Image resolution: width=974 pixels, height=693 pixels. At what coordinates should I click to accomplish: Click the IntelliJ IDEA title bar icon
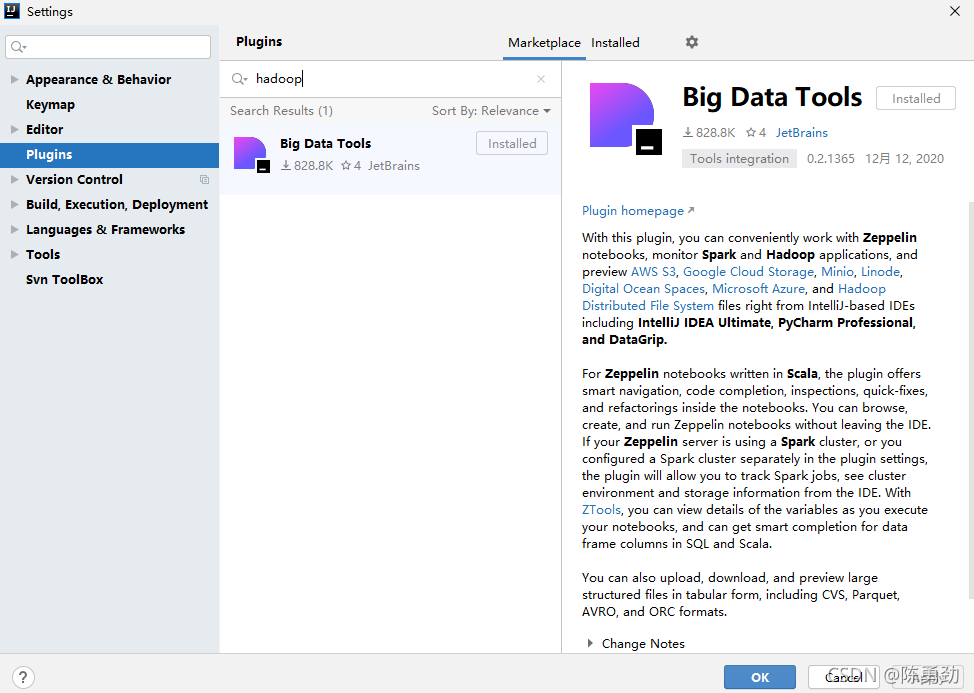tap(12, 11)
